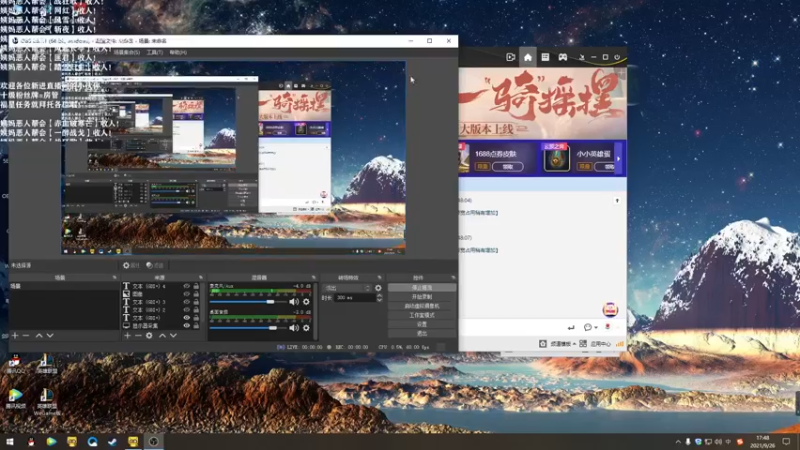Remove selected source with minus icon
Screen dimensions: 800x450
pos(138,335)
